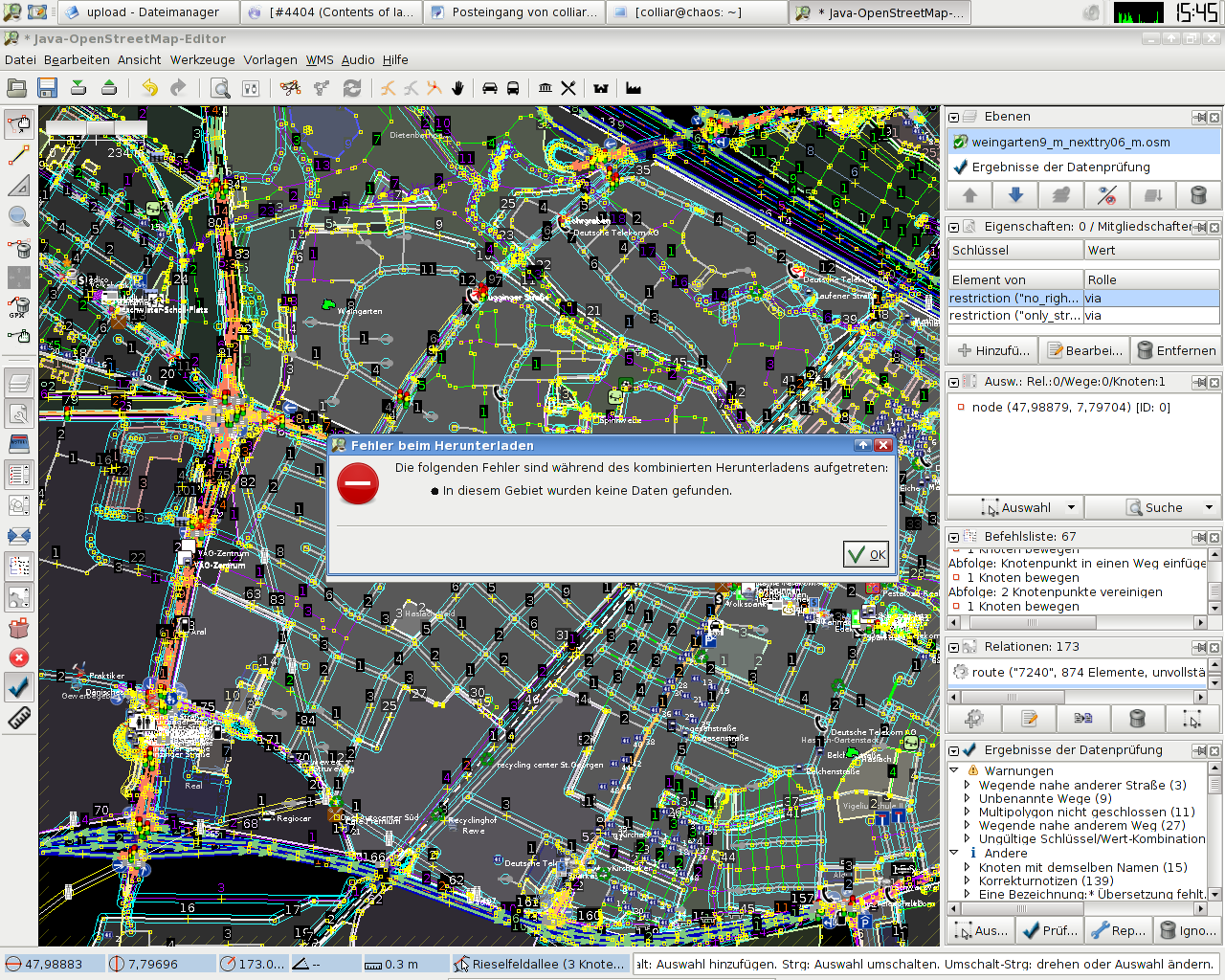Open the car preset toolbar icon
Screen dimensions: 1225x980
tap(490, 88)
